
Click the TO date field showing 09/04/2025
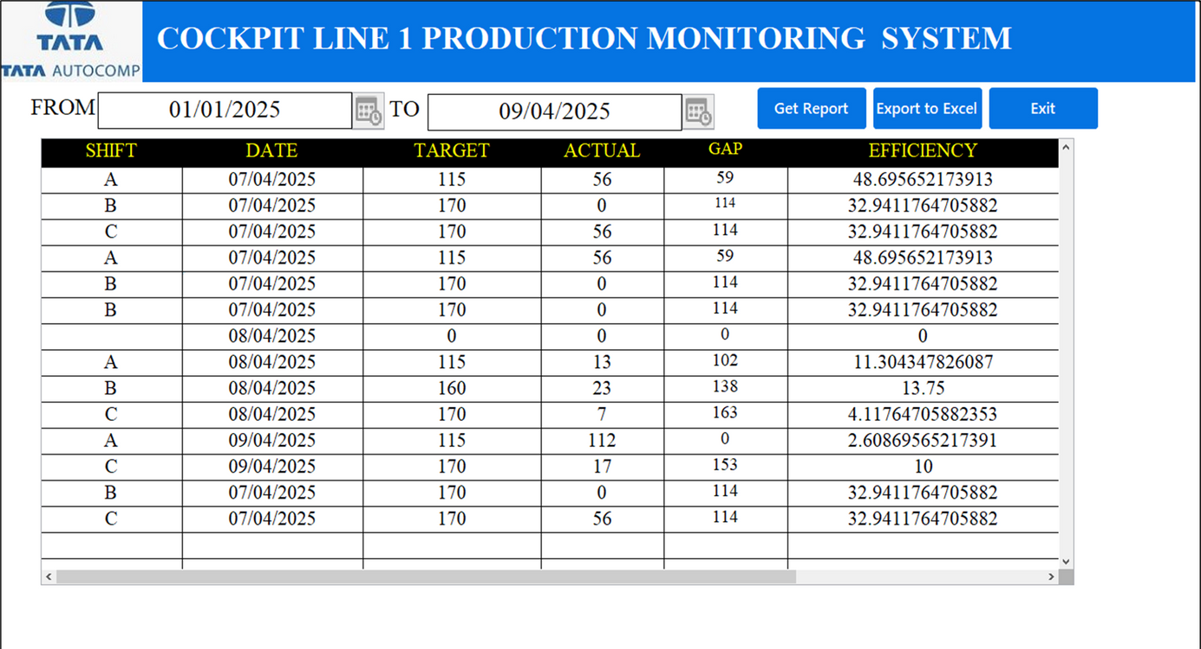(x=554, y=111)
